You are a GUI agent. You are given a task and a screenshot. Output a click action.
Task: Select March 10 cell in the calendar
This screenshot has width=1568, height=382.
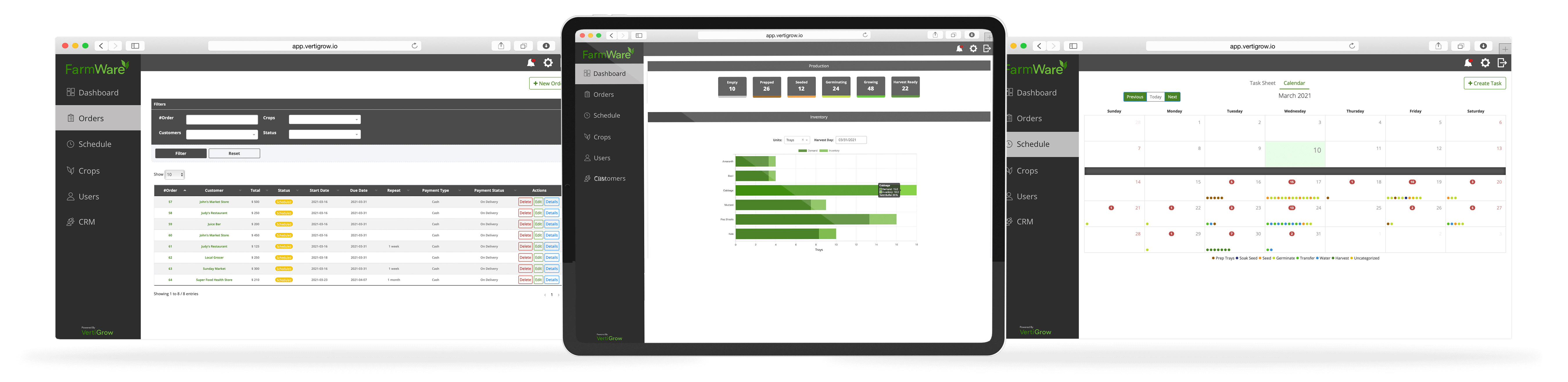[1295, 154]
